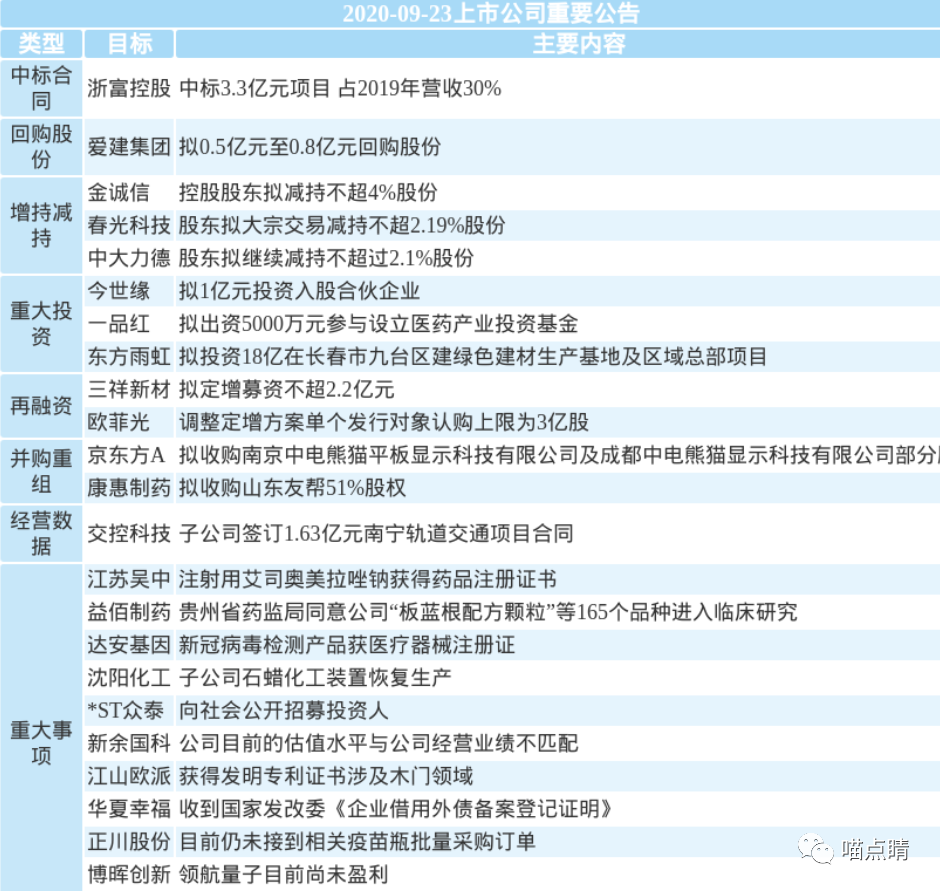Click text 获得发明专利证书涉及木门领域
Viewport: 940px width, 891px height.
[x=326, y=776]
